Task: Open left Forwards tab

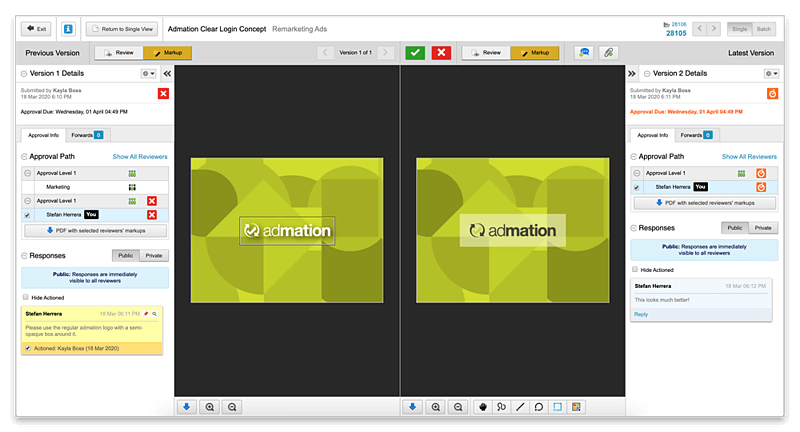Action: (87, 135)
